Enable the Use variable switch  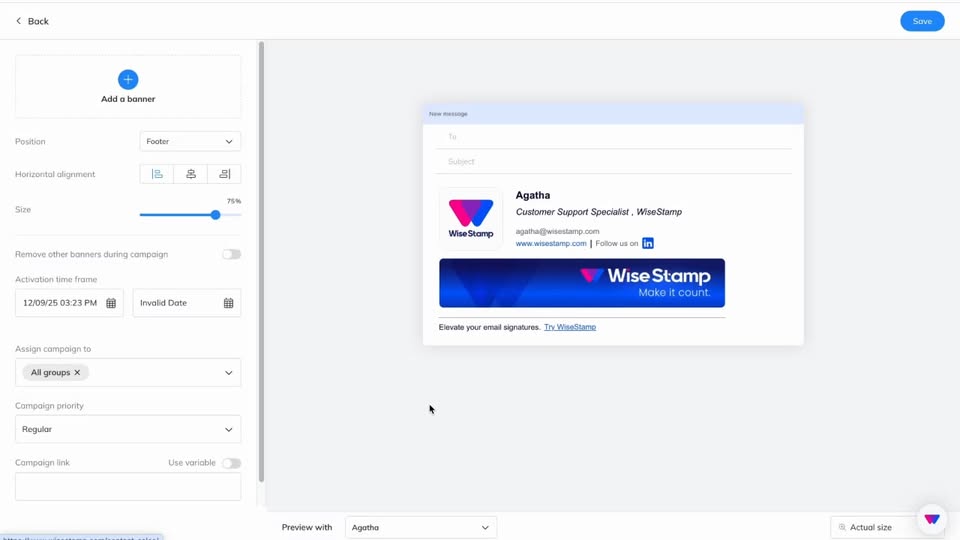tap(231, 463)
